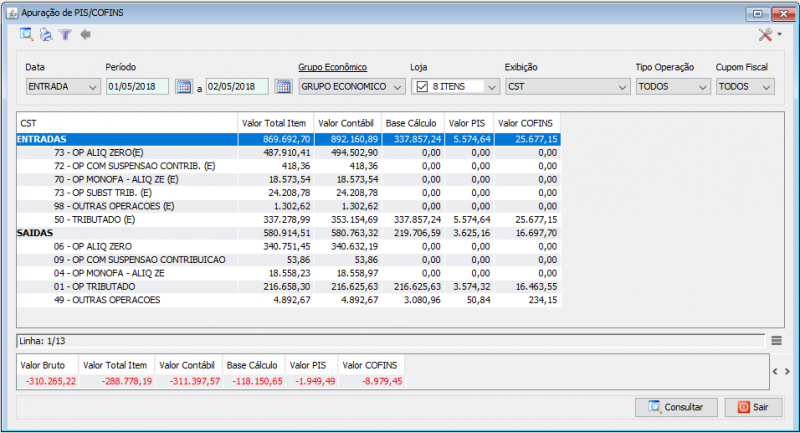Open the Cupom Fiscal TODOS dropdown
Screen dimensions: 800x433
745,87
